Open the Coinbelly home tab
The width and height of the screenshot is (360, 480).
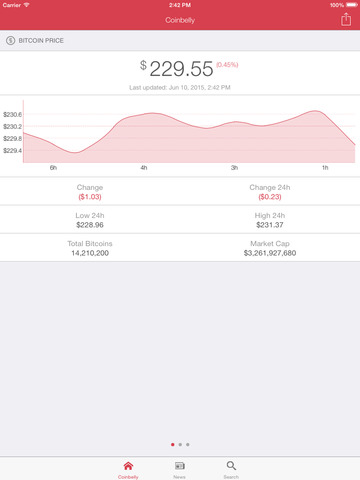pyautogui.click(x=128, y=469)
